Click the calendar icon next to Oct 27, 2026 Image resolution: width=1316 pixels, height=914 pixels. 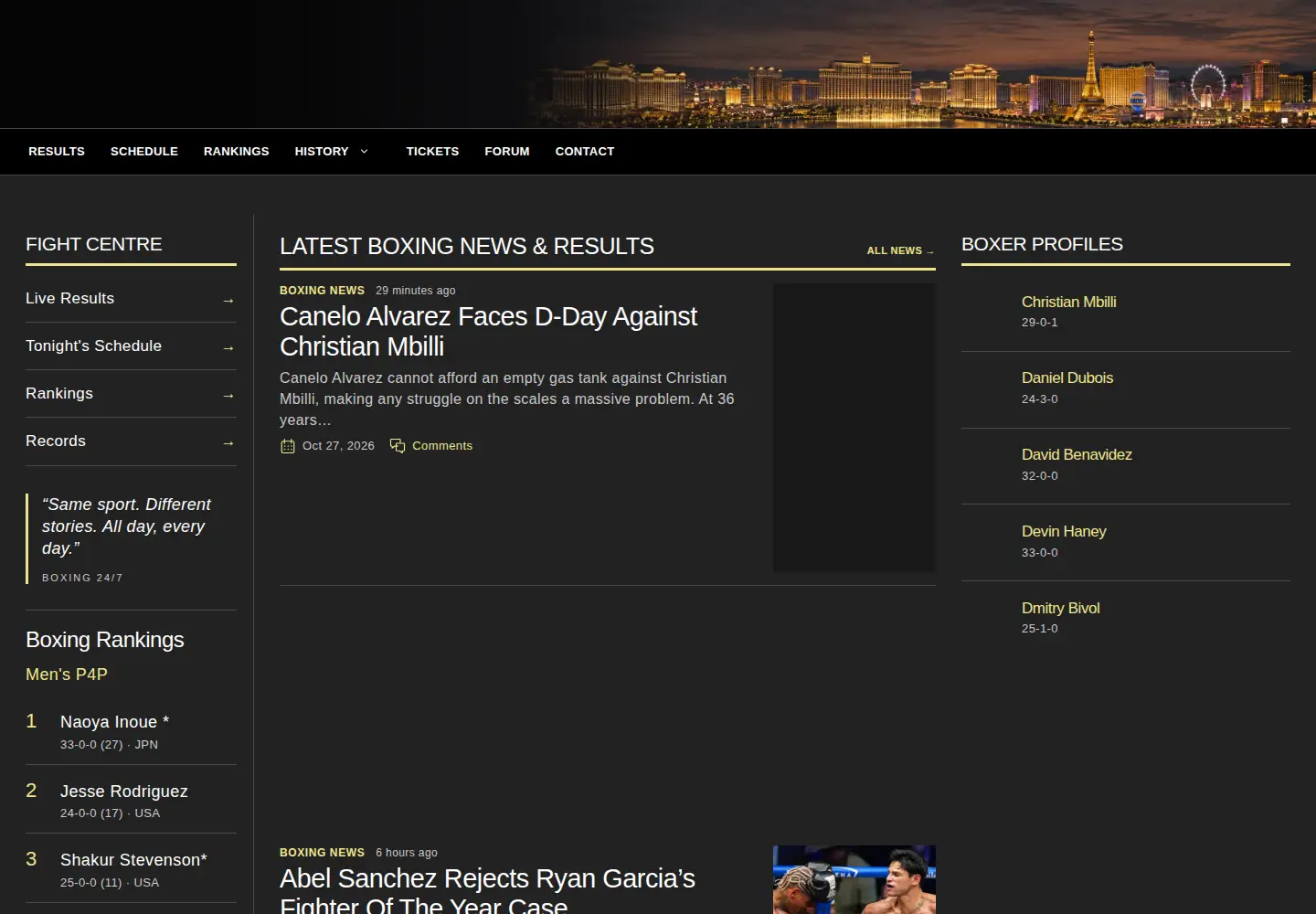[288, 446]
